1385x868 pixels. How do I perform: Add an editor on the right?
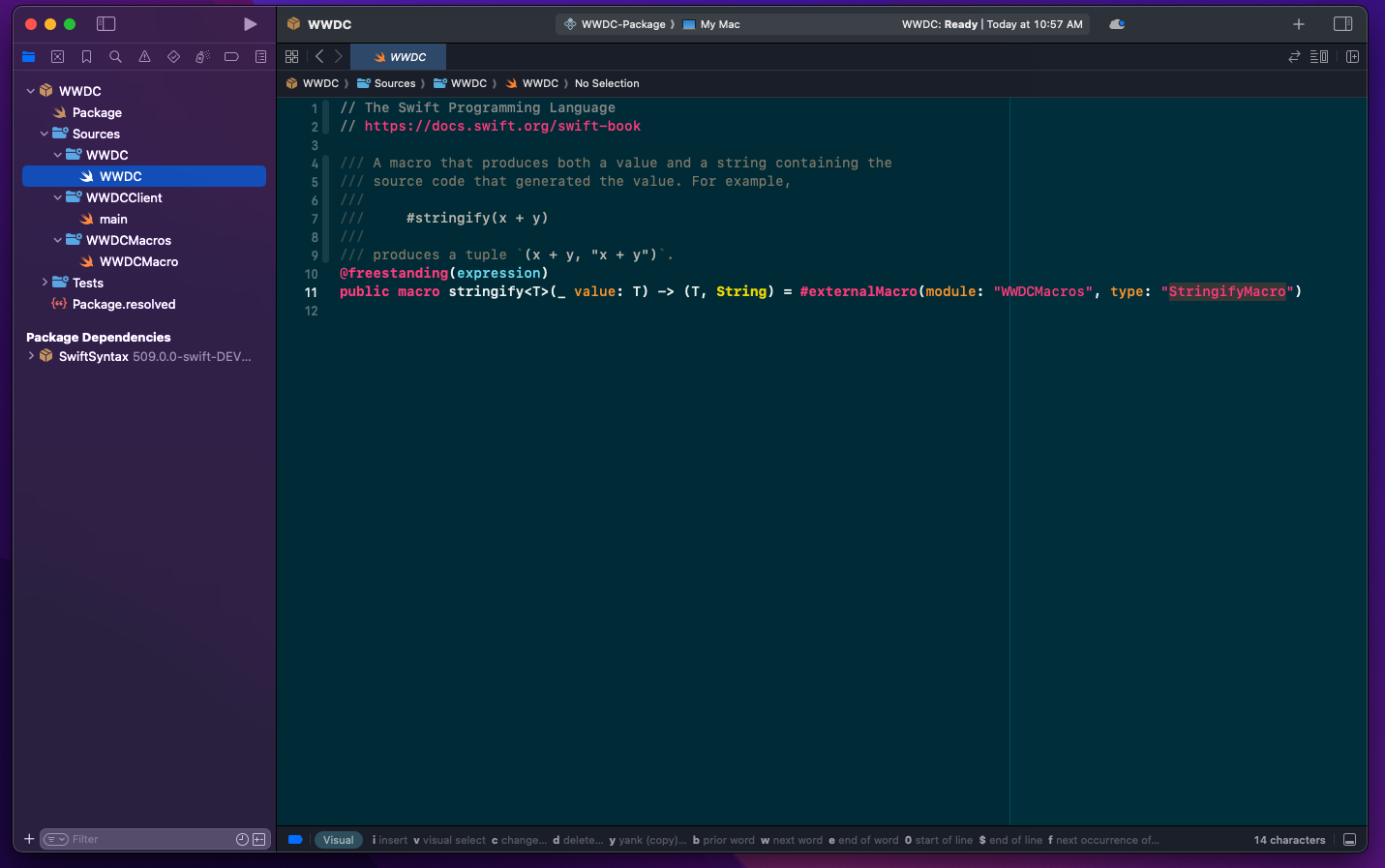coord(1352,57)
